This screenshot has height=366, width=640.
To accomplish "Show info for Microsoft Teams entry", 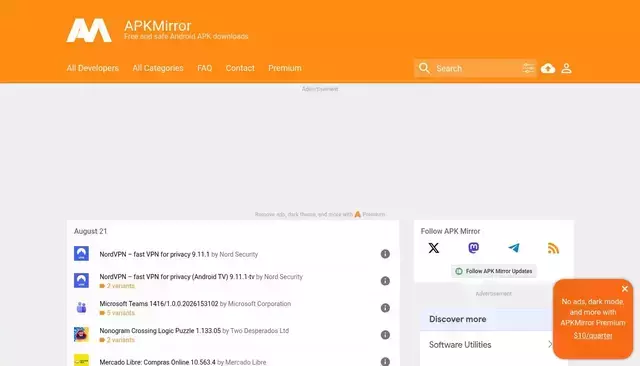I will pyautogui.click(x=385, y=308).
